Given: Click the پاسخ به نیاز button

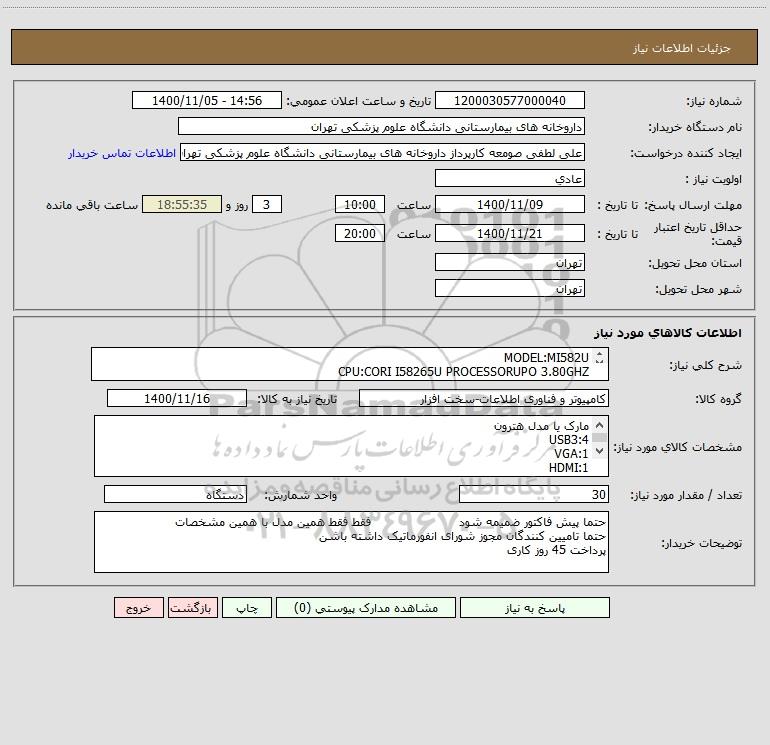Looking at the screenshot, I should [534, 608].
